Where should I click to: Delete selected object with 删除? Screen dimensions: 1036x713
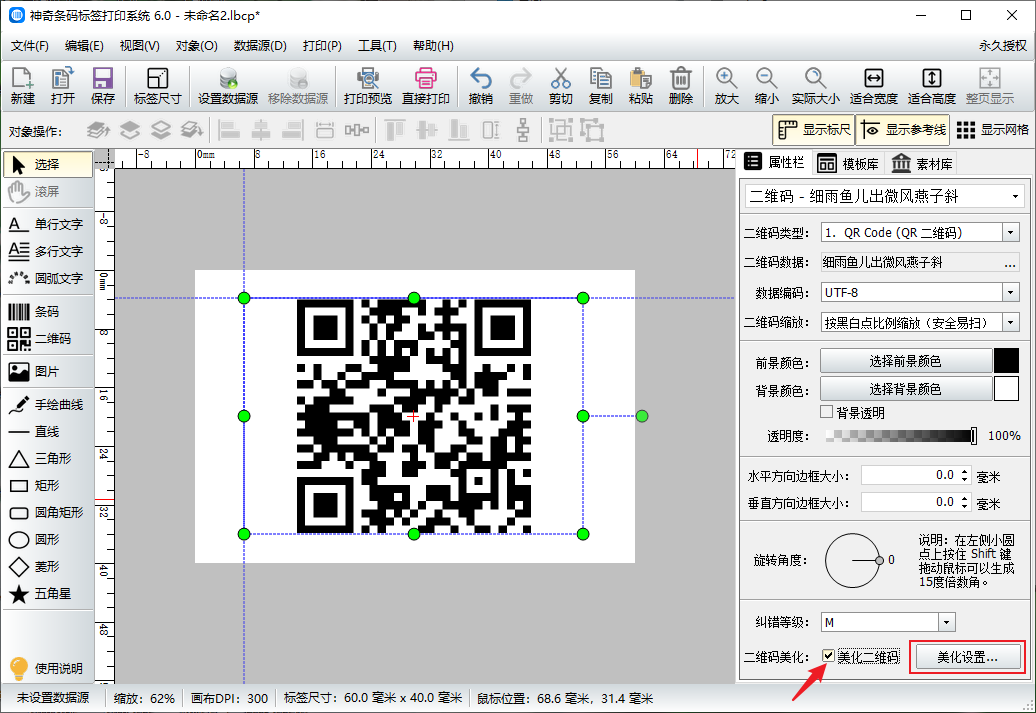(x=681, y=86)
